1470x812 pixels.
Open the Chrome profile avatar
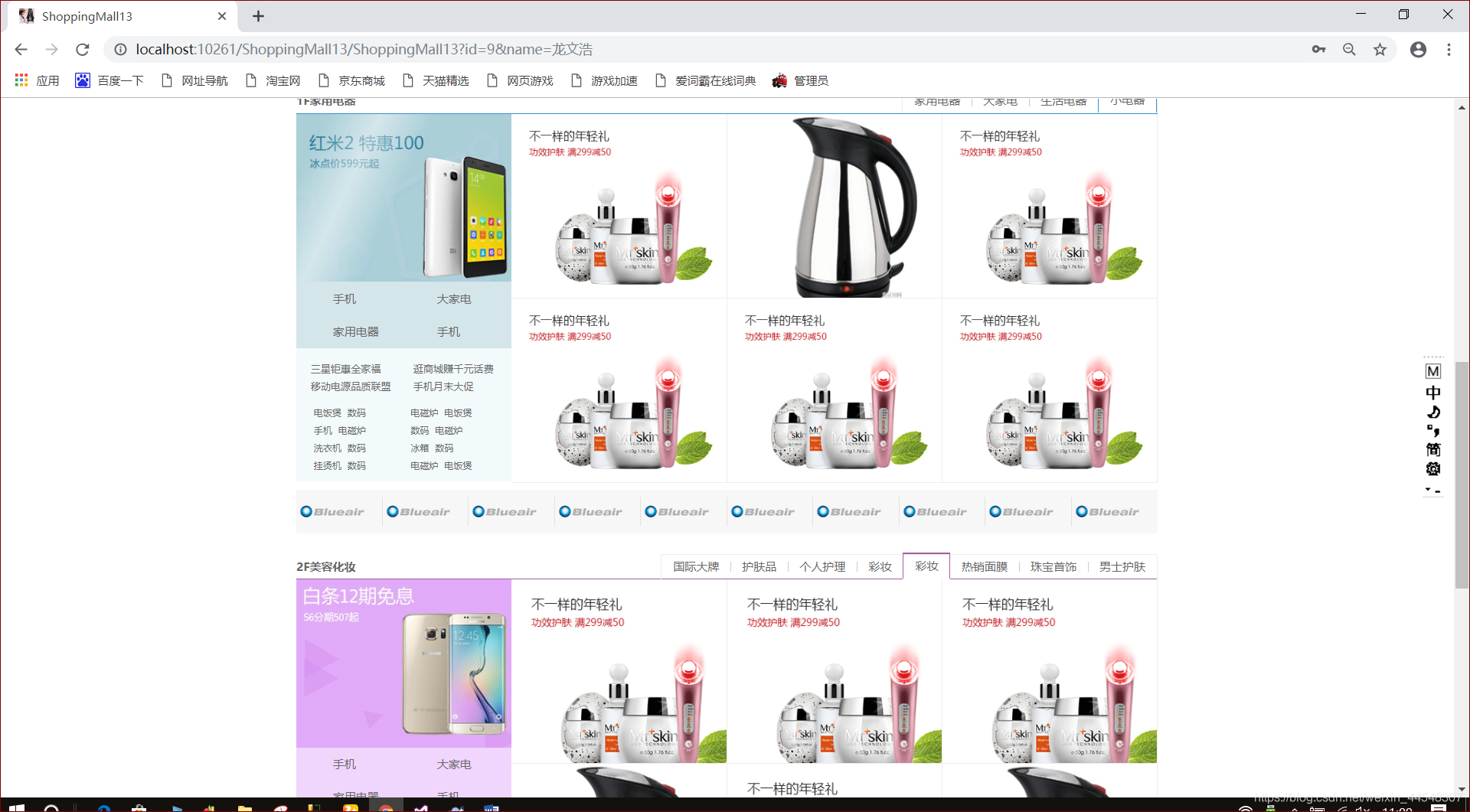tap(1418, 49)
